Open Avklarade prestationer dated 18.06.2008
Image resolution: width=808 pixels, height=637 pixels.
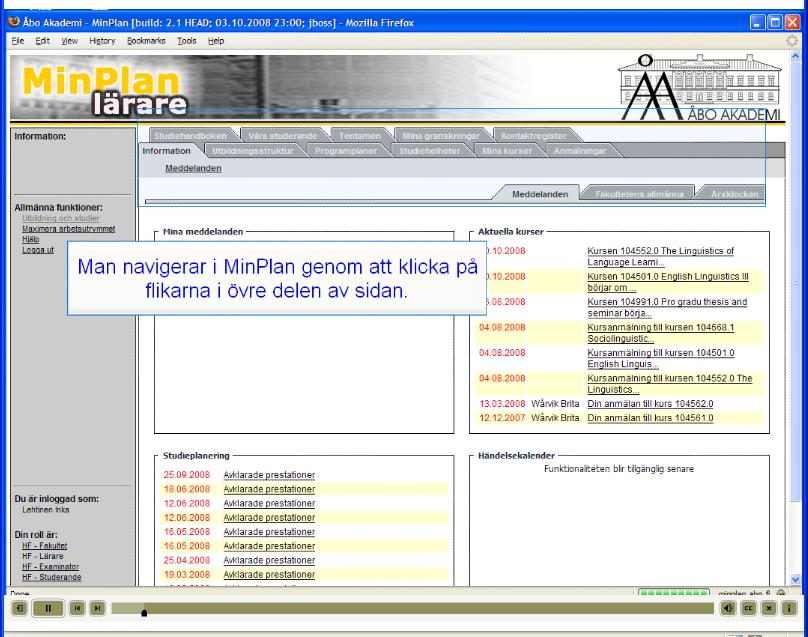pos(269,489)
